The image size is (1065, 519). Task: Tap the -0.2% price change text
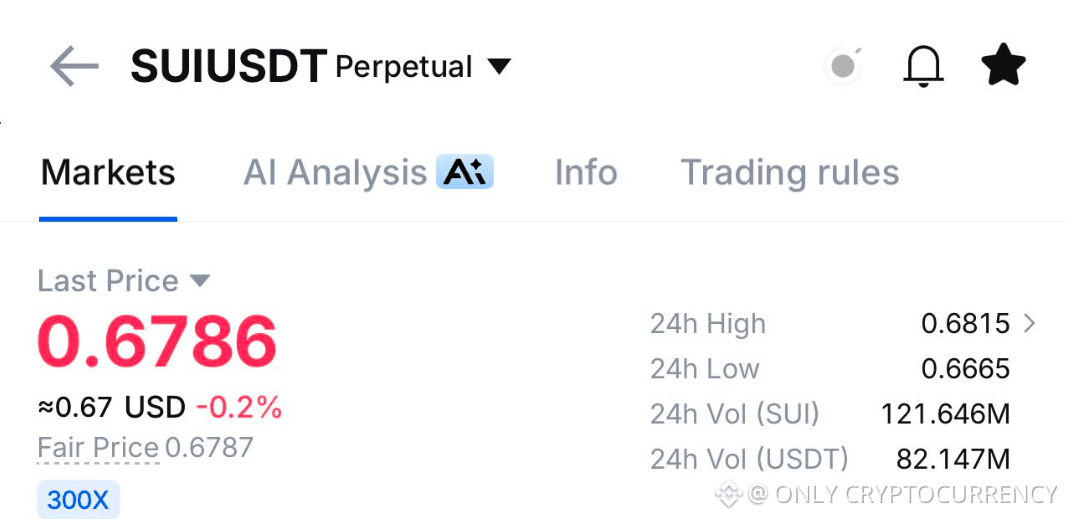tap(238, 408)
